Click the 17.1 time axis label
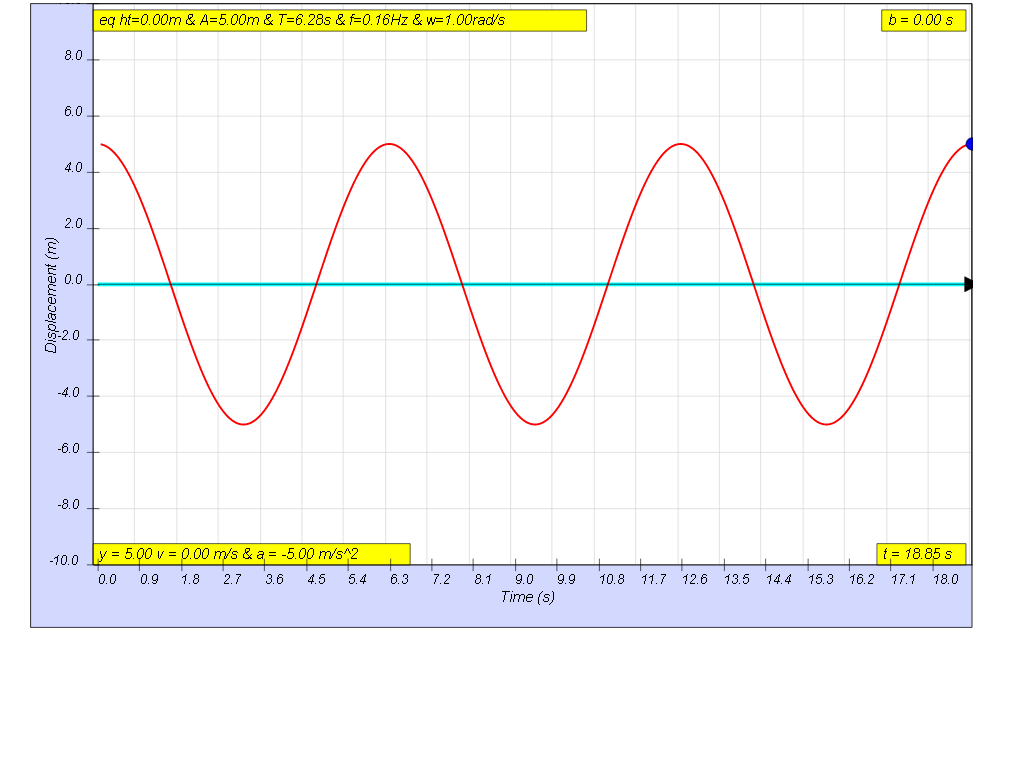This screenshot has height=768, width=1024. (904, 579)
